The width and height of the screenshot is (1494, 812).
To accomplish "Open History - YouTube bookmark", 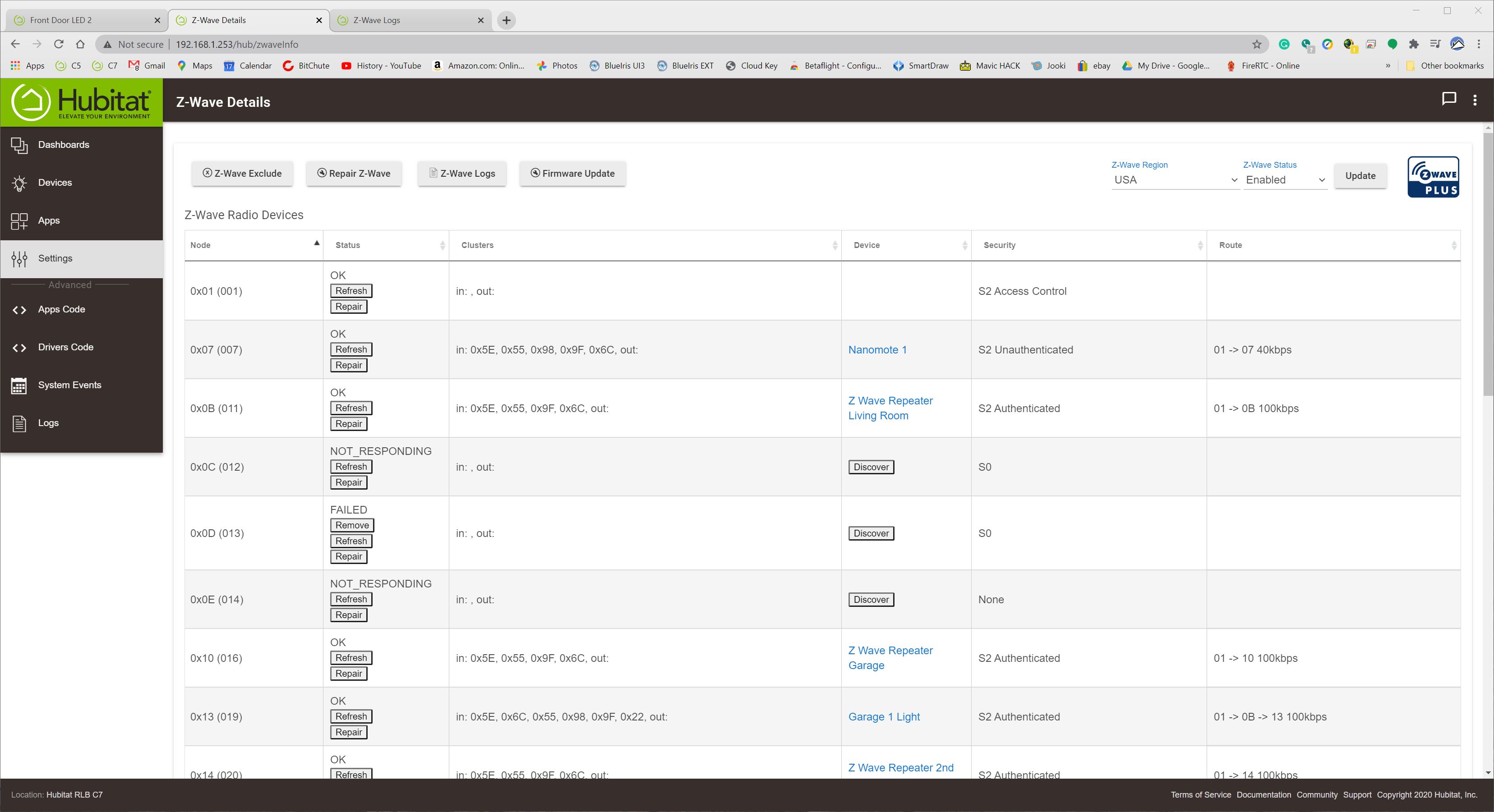I will pos(381,66).
